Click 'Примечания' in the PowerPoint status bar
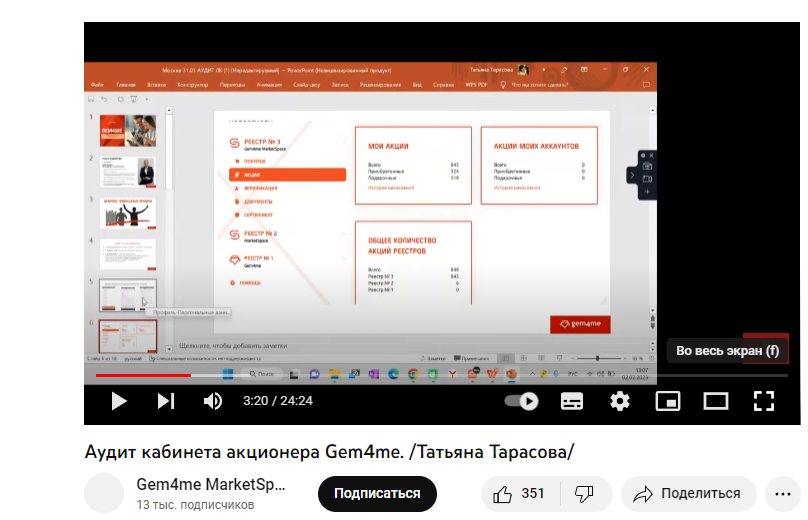Image resolution: width=808 pixels, height=520 pixels. coord(472,358)
